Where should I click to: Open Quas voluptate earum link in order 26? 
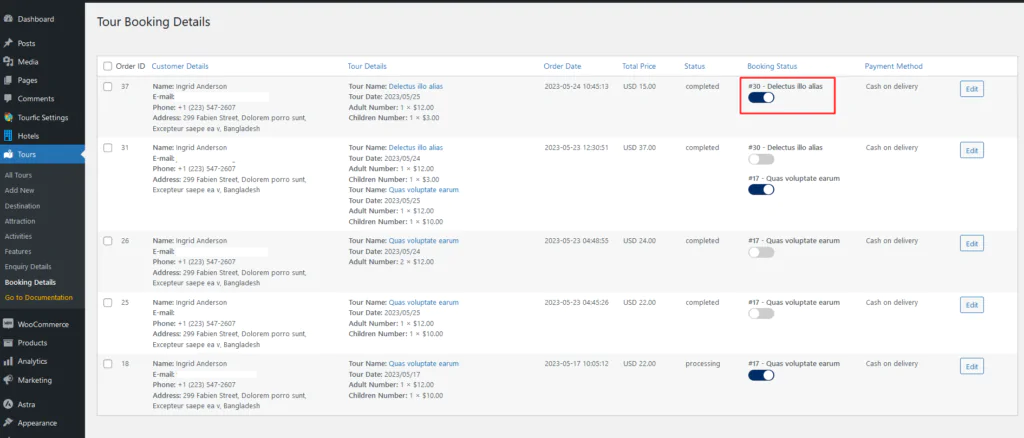[424, 240]
